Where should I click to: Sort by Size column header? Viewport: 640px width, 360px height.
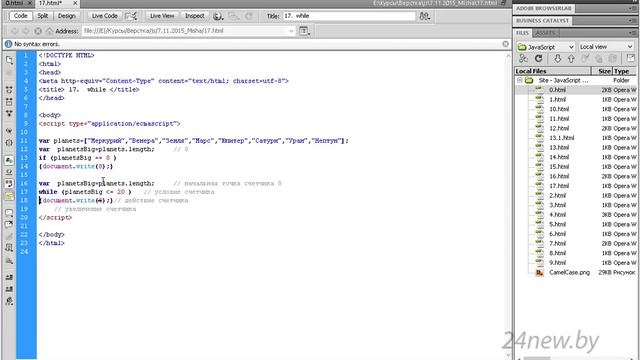[602, 71]
